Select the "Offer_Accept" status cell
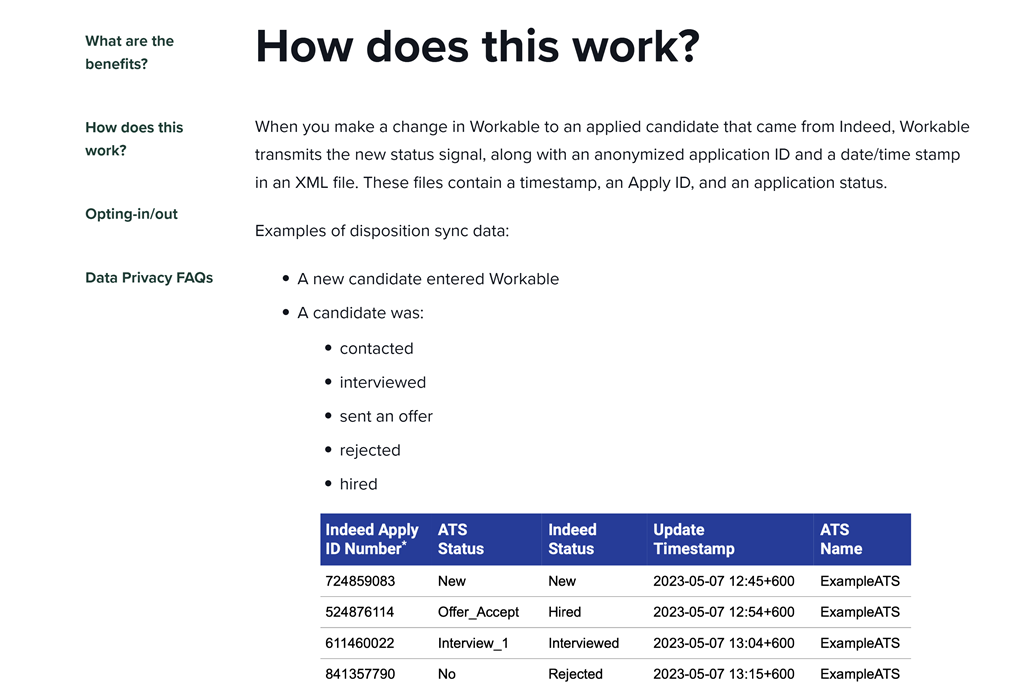1024x700 pixels. [x=478, y=612]
